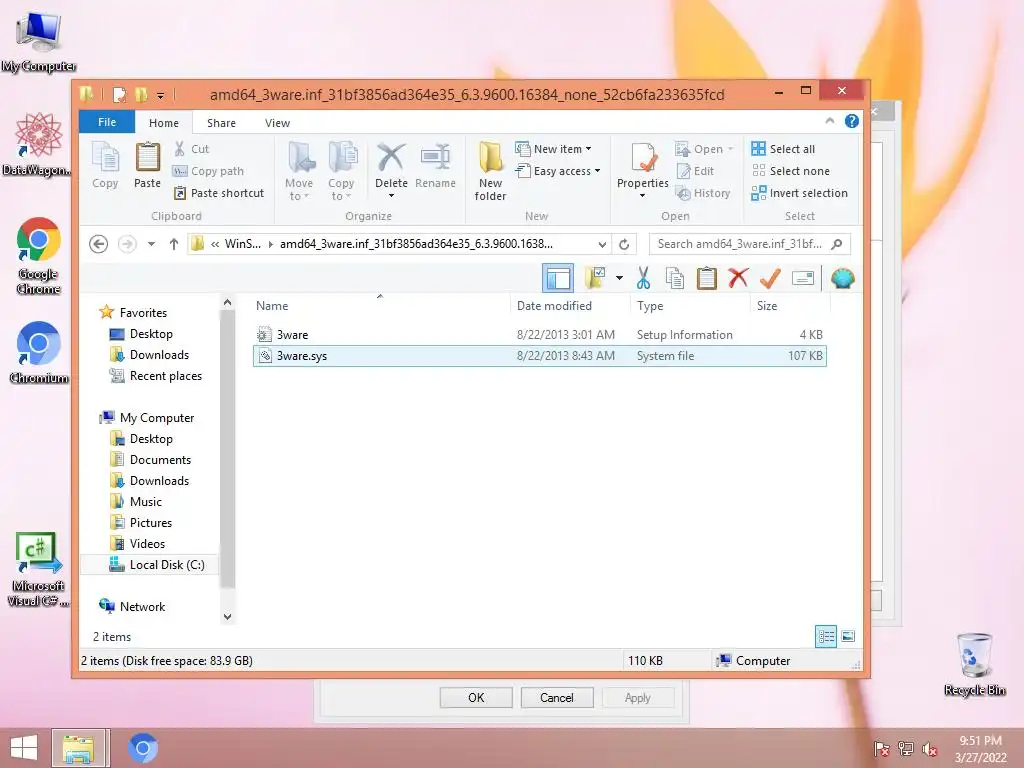Click the search box for this folder

[x=750, y=244]
